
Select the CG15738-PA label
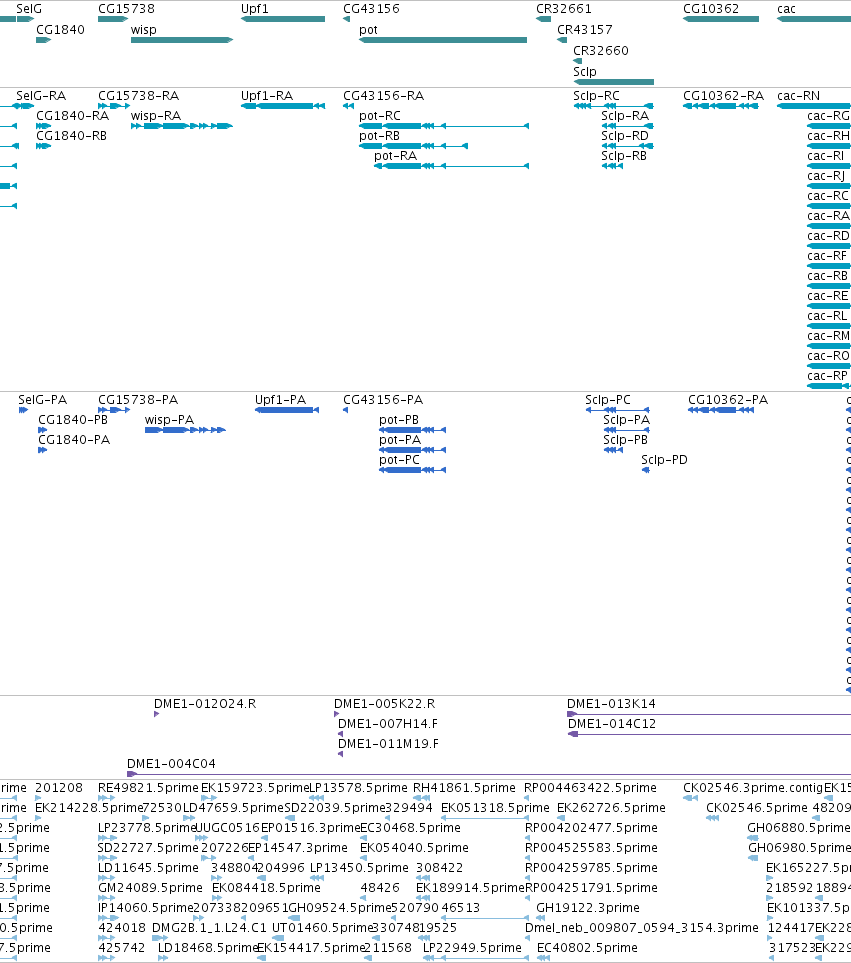(138, 400)
